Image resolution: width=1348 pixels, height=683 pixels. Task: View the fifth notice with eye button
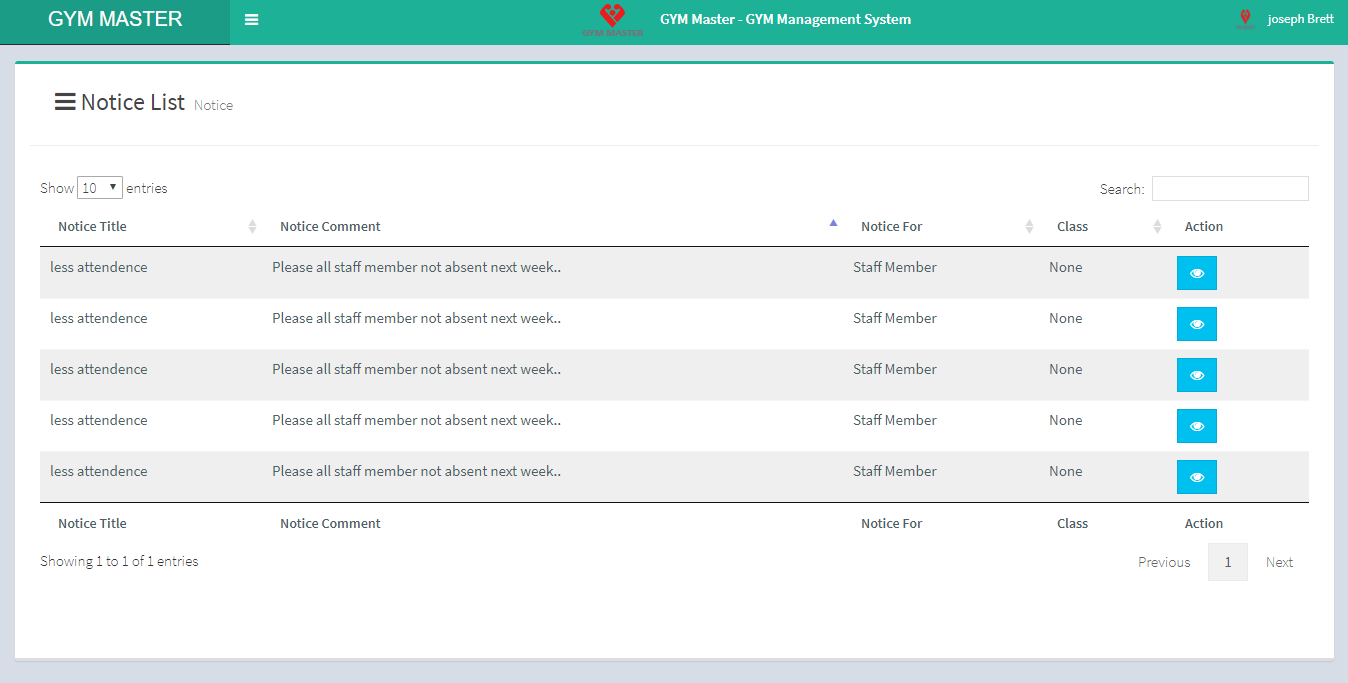(1196, 477)
